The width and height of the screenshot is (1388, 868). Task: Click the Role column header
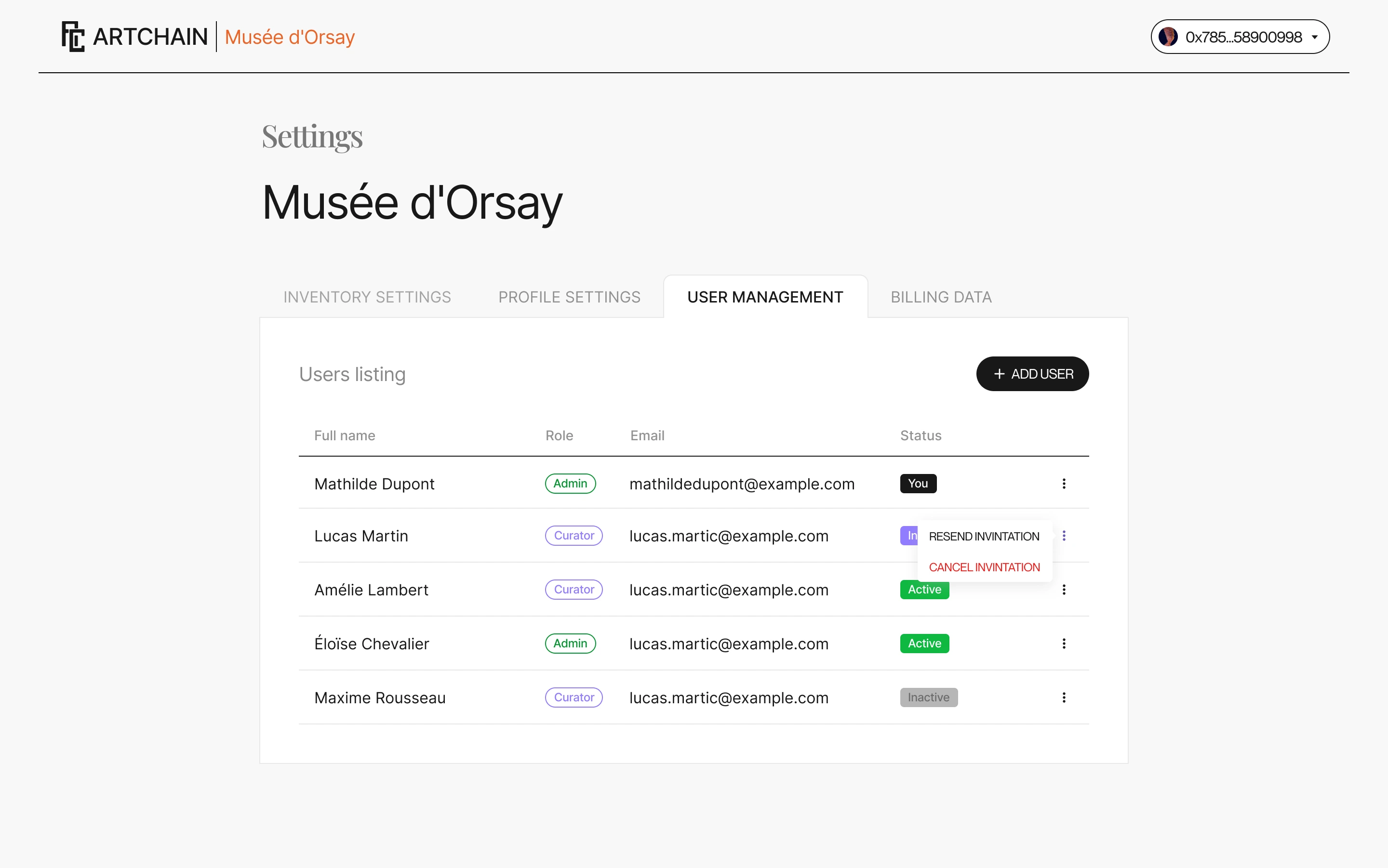click(559, 435)
